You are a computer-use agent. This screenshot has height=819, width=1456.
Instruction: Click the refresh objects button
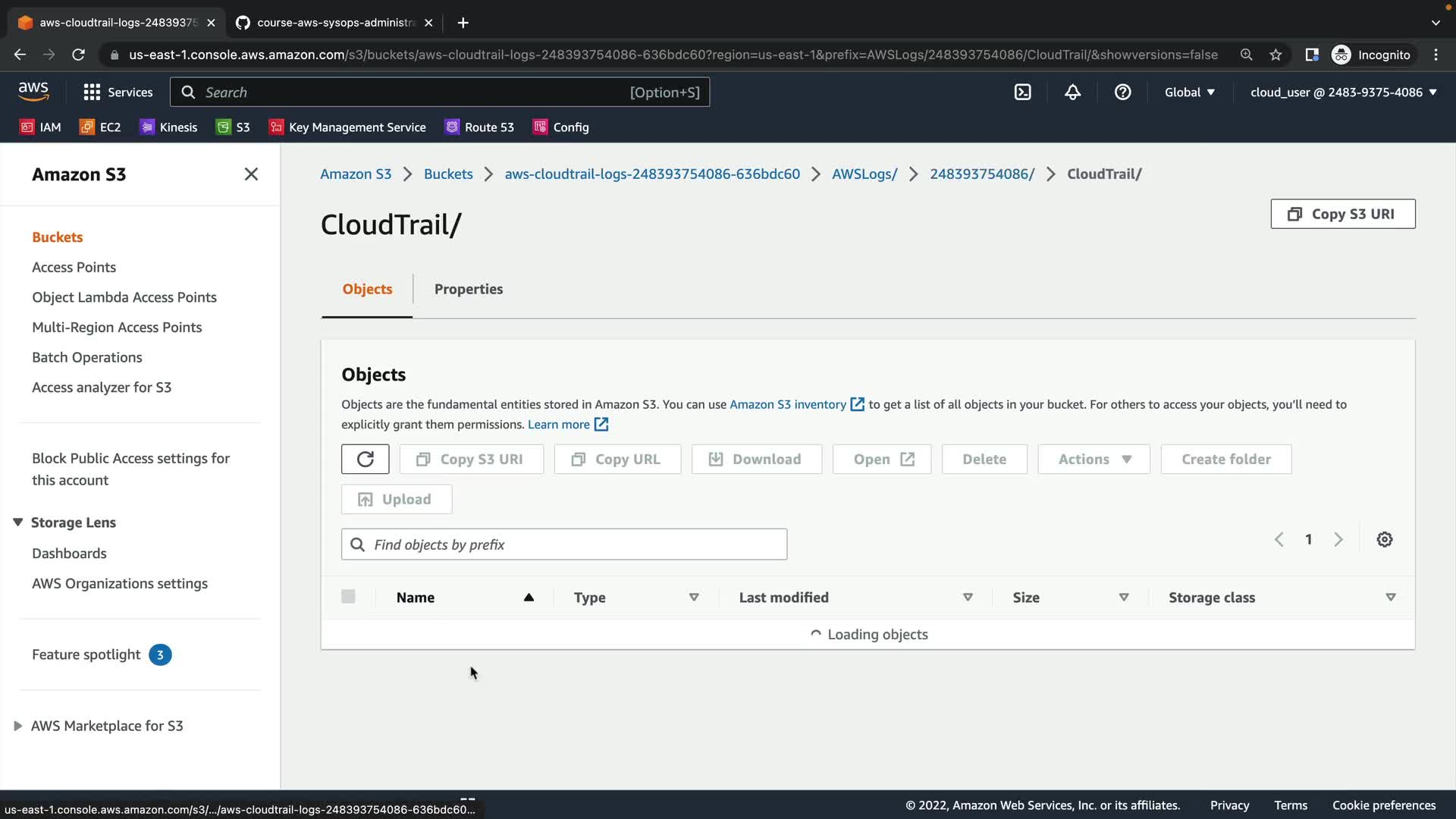click(365, 459)
